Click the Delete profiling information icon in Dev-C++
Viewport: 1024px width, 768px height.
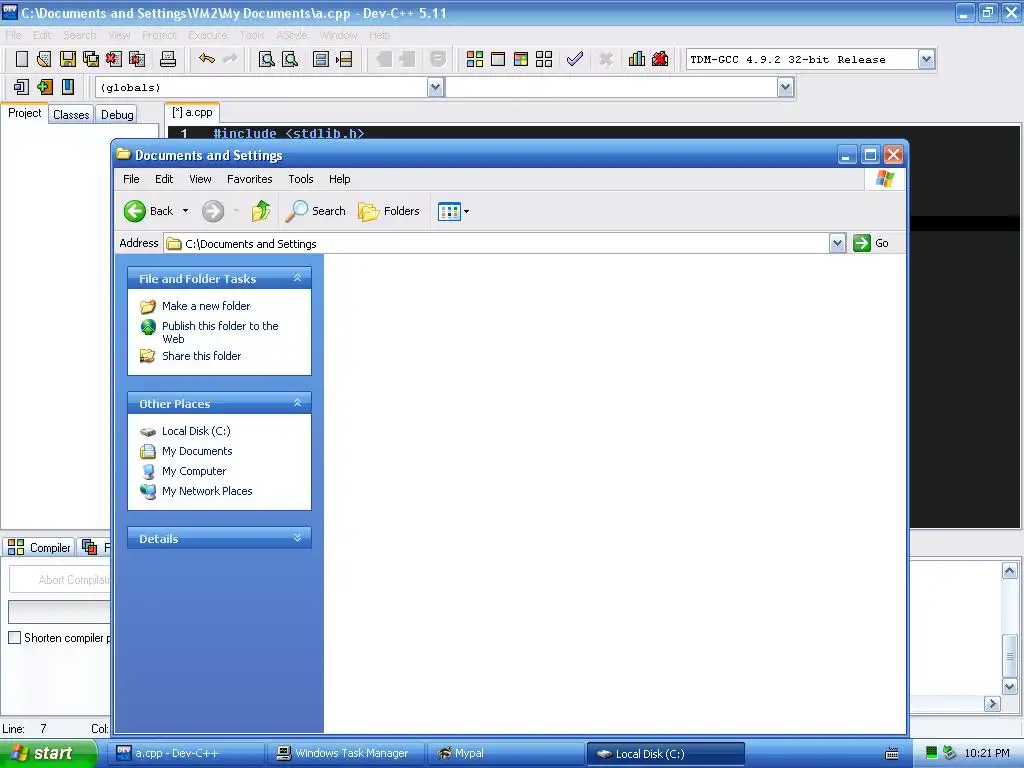pyautogui.click(x=660, y=59)
